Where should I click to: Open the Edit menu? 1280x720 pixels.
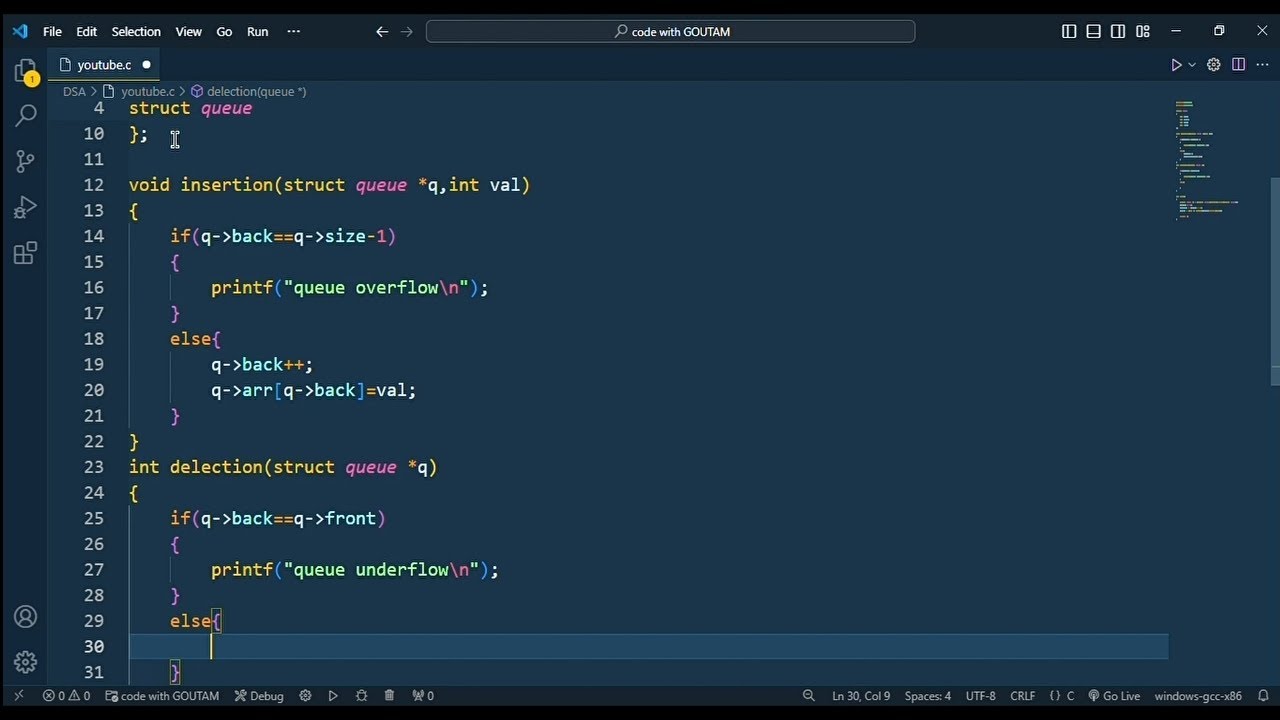click(x=87, y=32)
